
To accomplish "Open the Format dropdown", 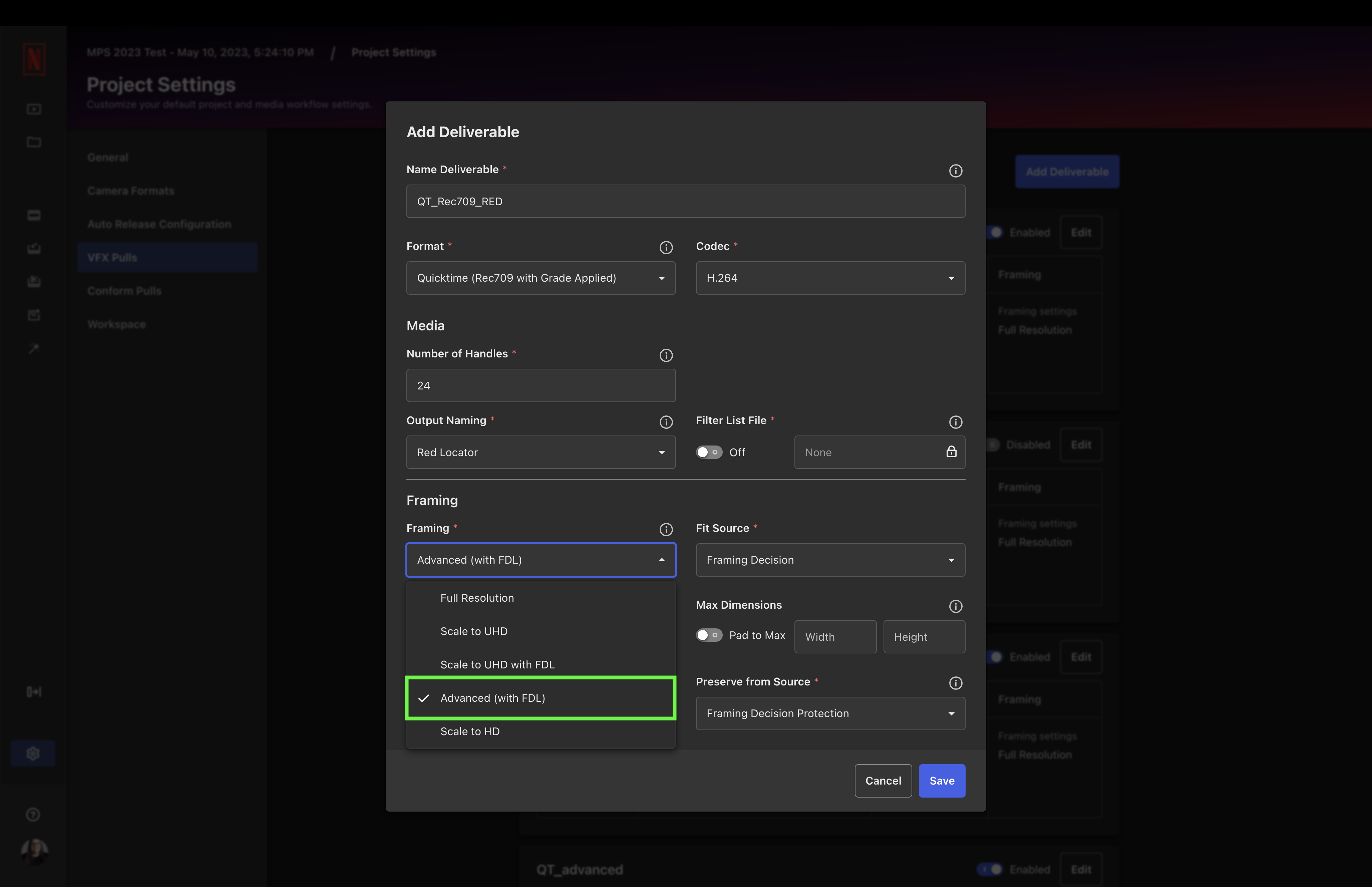I will [541, 278].
